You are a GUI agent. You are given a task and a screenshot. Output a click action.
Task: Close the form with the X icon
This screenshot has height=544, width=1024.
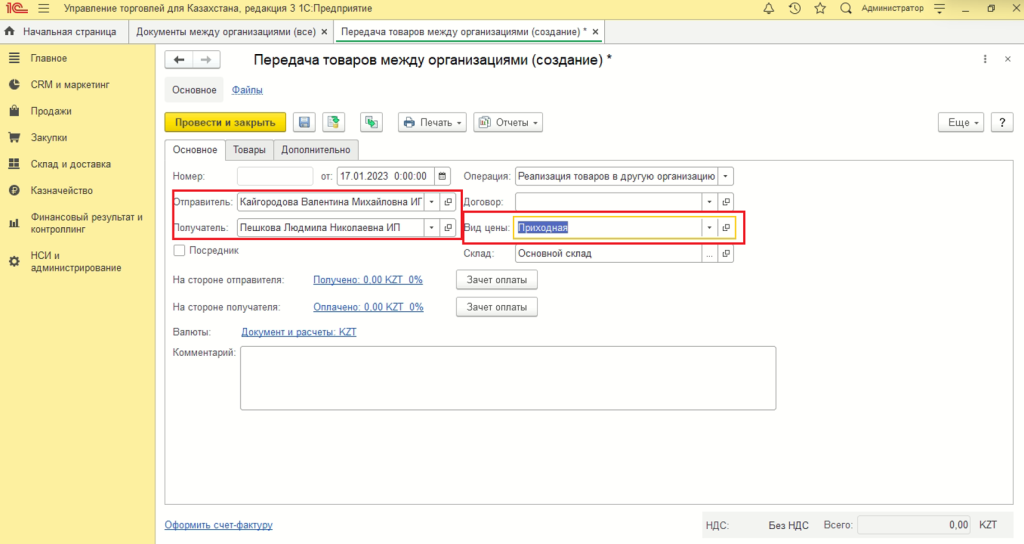(1007, 59)
